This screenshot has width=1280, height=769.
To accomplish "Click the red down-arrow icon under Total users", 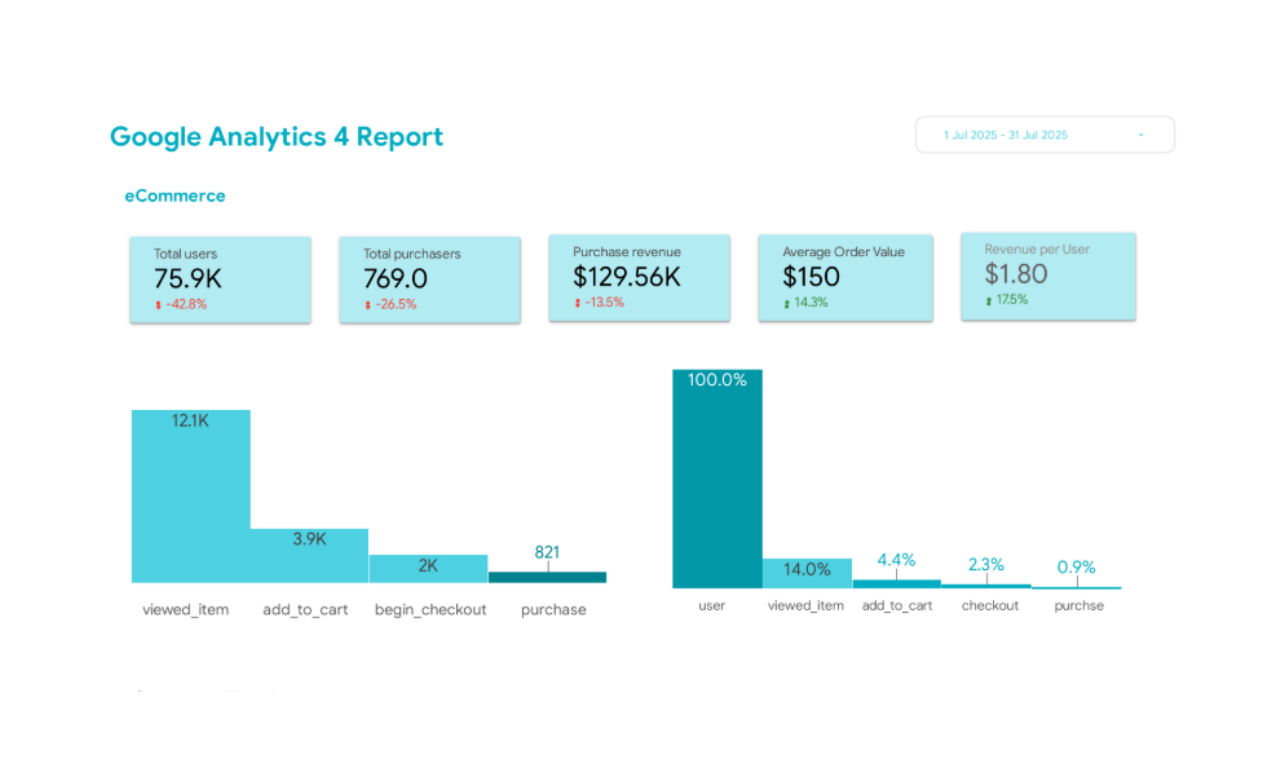I will pyautogui.click(x=158, y=305).
